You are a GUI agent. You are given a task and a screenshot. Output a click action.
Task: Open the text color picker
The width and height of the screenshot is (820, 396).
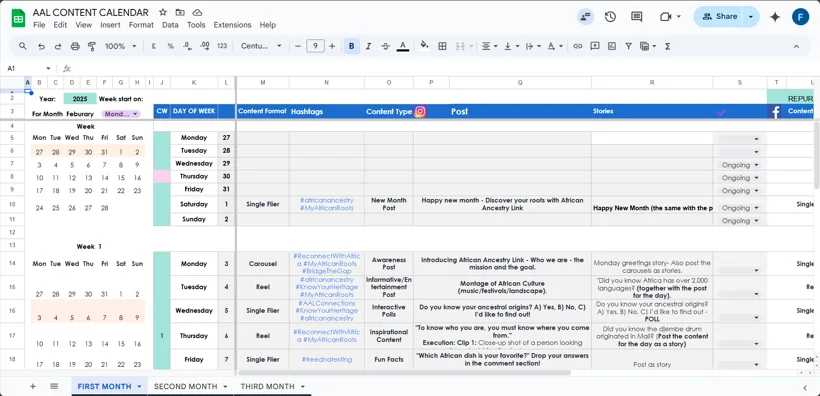(x=403, y=46)
